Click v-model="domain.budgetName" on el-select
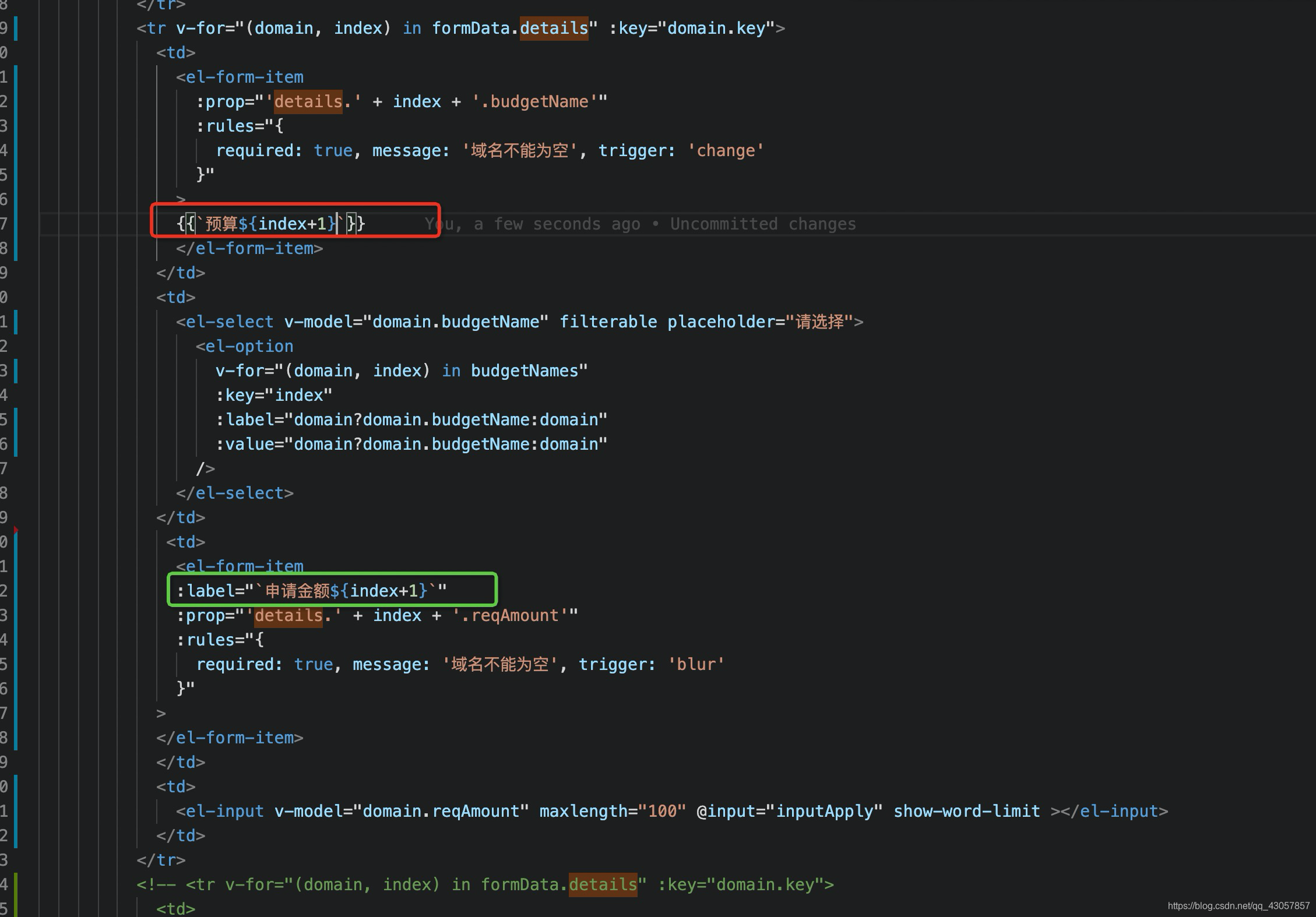This screenshot has height=917, width=1316. coord(416,322)
